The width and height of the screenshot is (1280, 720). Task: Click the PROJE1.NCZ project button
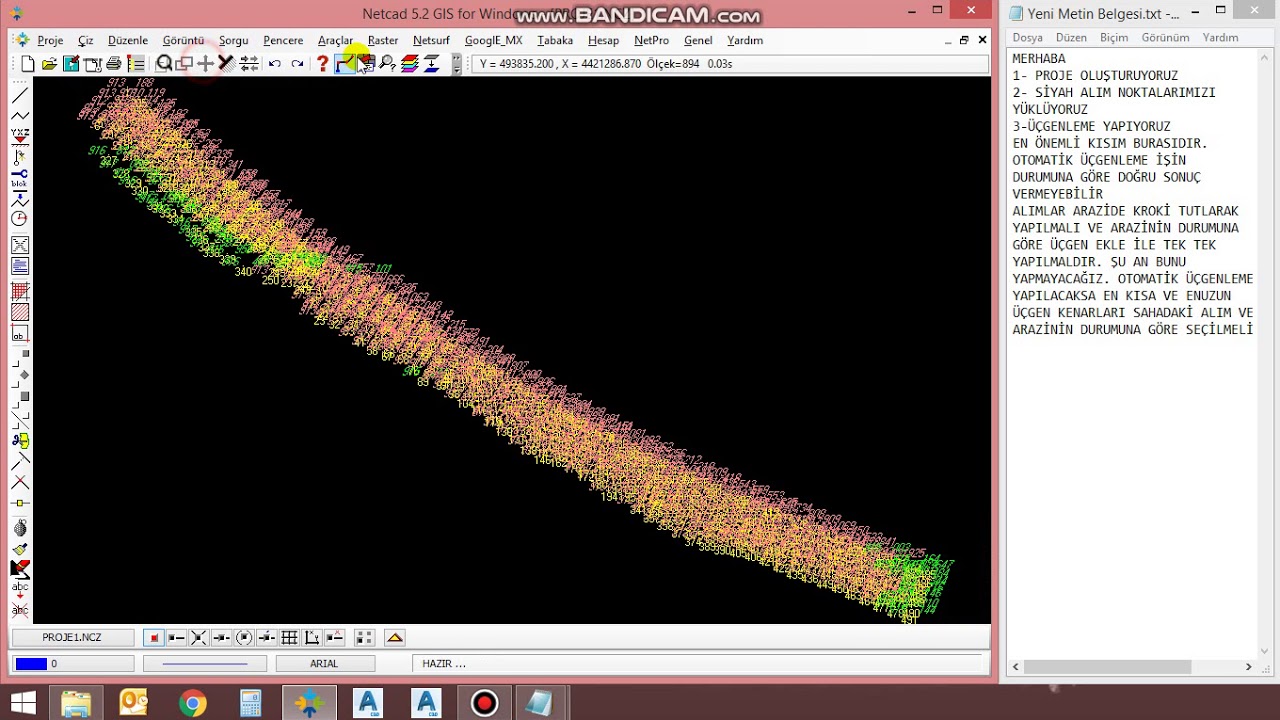(x=72, y=637)
